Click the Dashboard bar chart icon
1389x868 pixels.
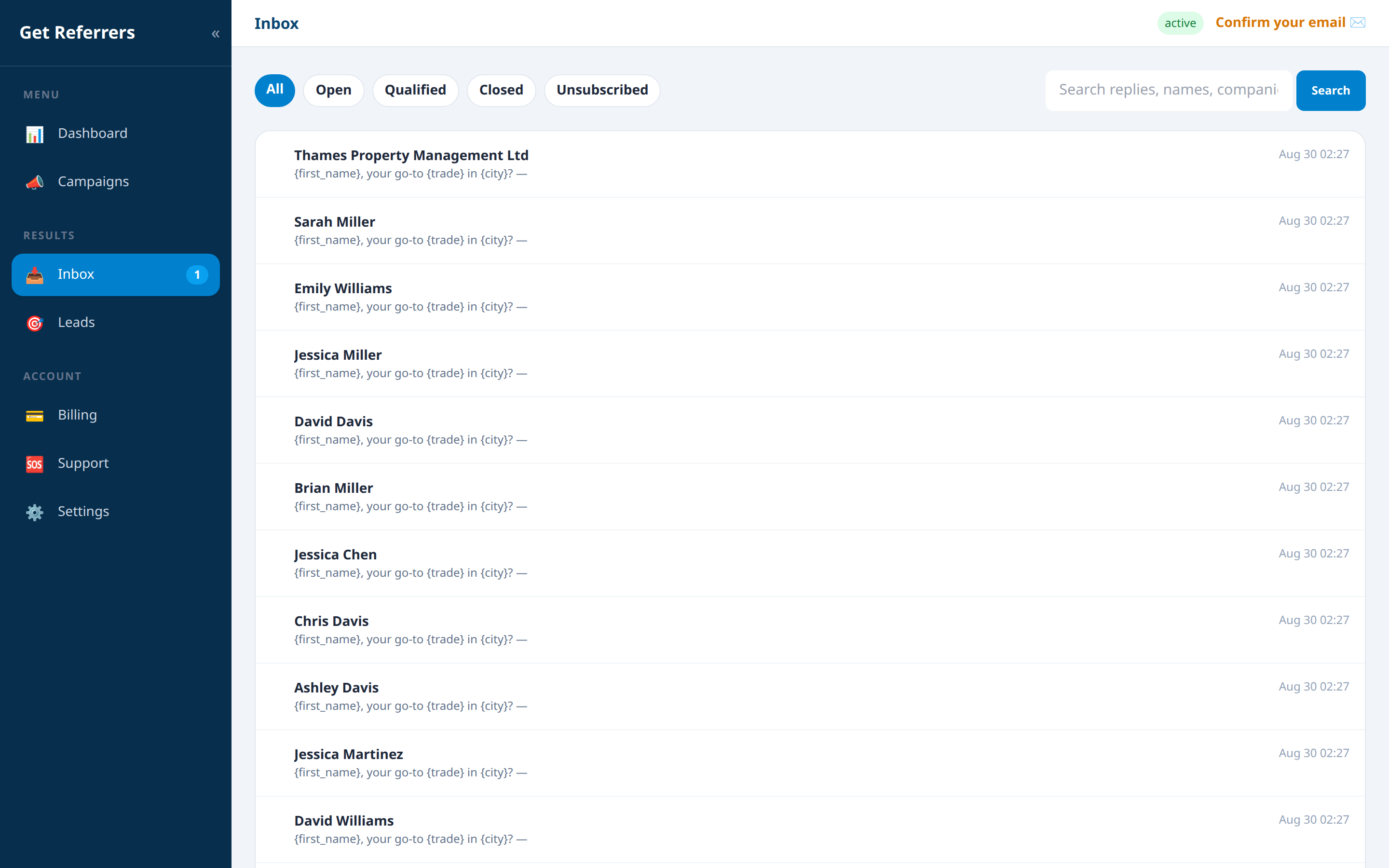[34, 135]
